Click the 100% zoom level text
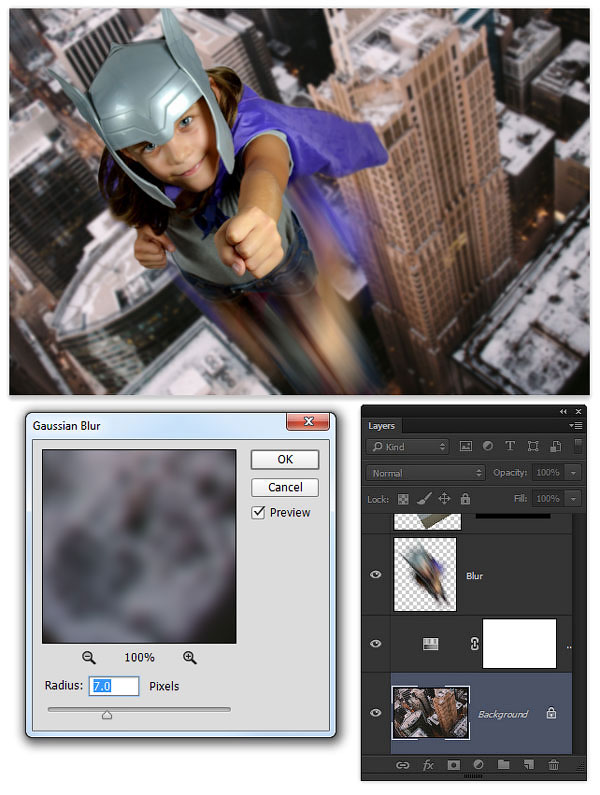The height and width of the screenshot is (795, 600). [139, 658]
